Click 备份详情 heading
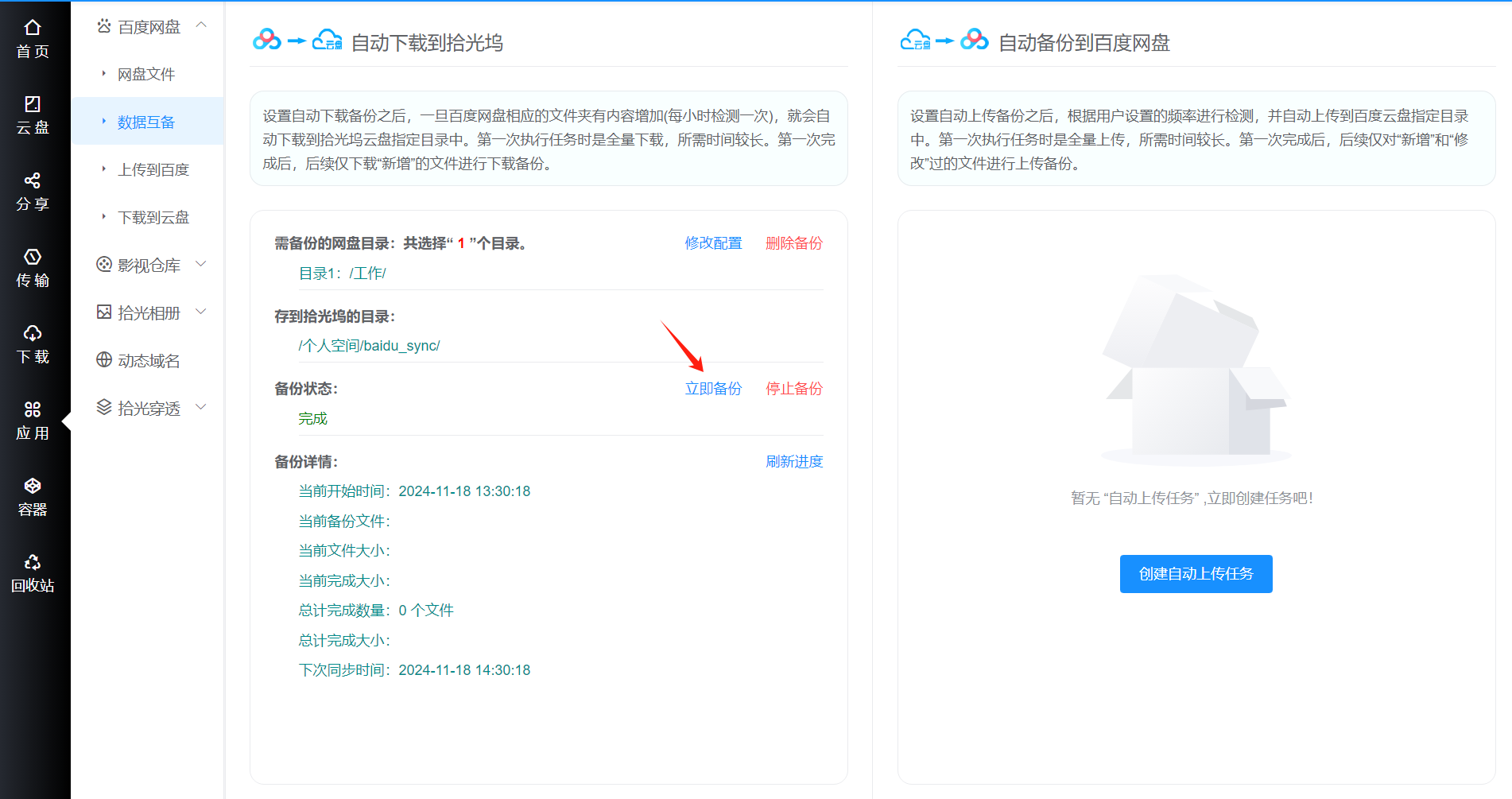 (x=306, y=462)
